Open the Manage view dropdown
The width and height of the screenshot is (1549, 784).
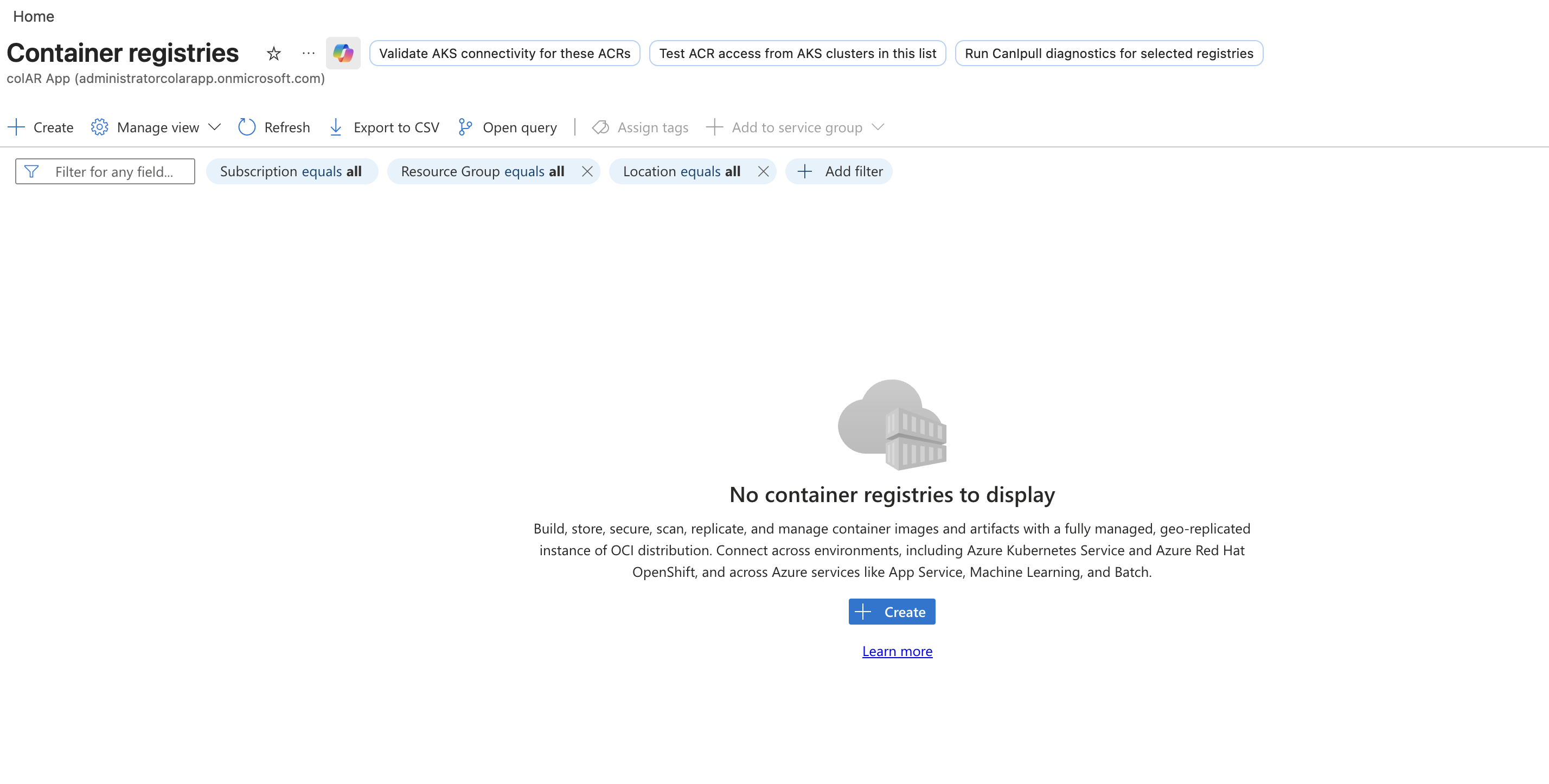[x=156, y=127]
